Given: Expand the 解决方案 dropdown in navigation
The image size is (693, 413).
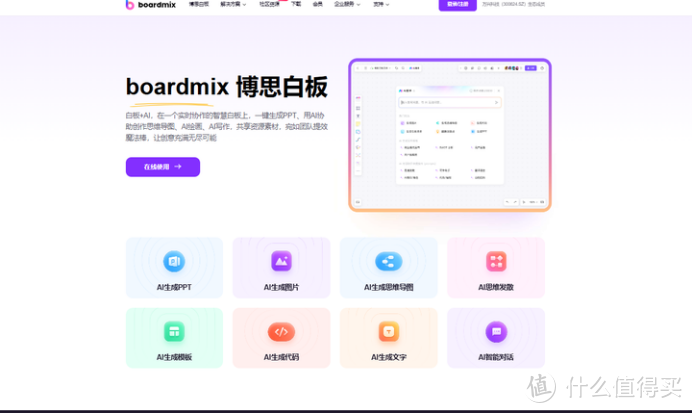Looking at the screenshot, I should (x=233, y=4).
